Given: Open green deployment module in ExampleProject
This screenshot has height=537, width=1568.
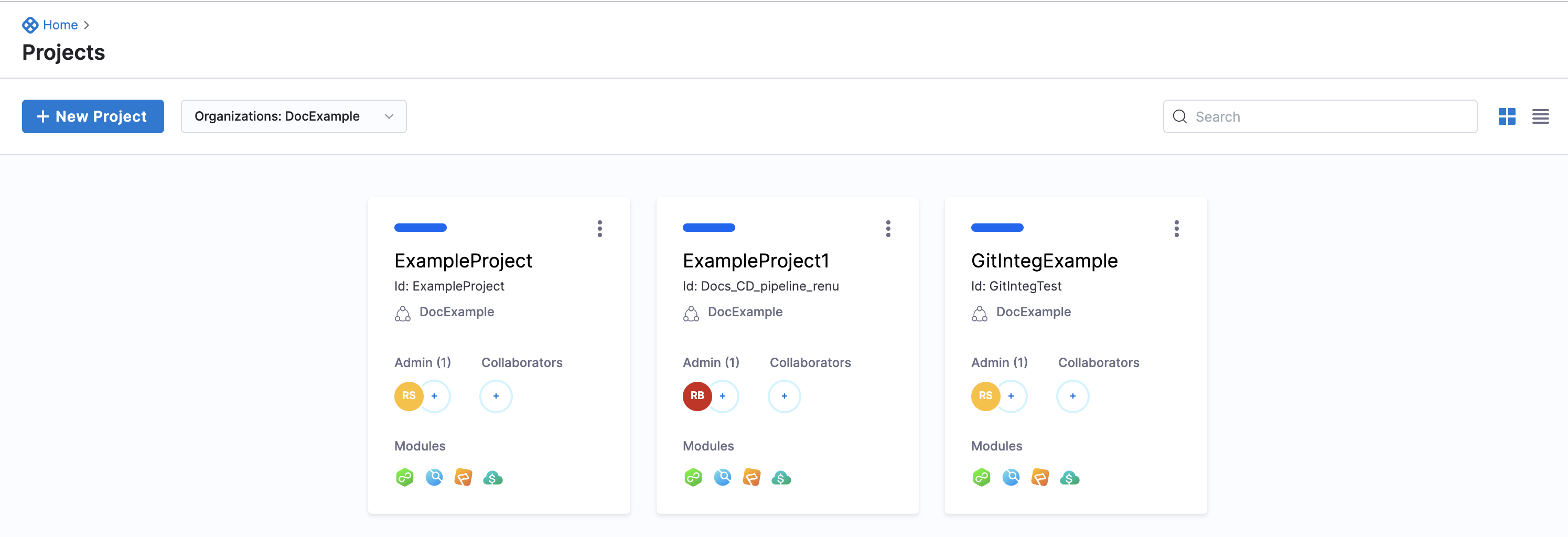Looking at the screenshot, I should (x=405, y=478).
